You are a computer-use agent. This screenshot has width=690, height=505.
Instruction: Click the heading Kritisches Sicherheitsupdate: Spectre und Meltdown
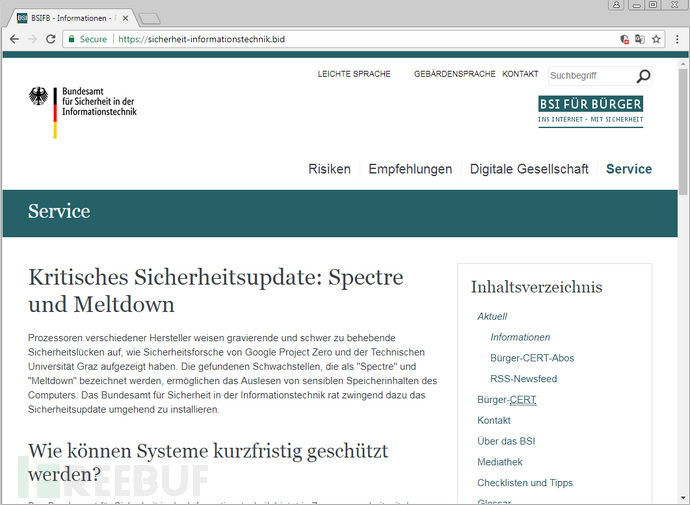[216, 291]
